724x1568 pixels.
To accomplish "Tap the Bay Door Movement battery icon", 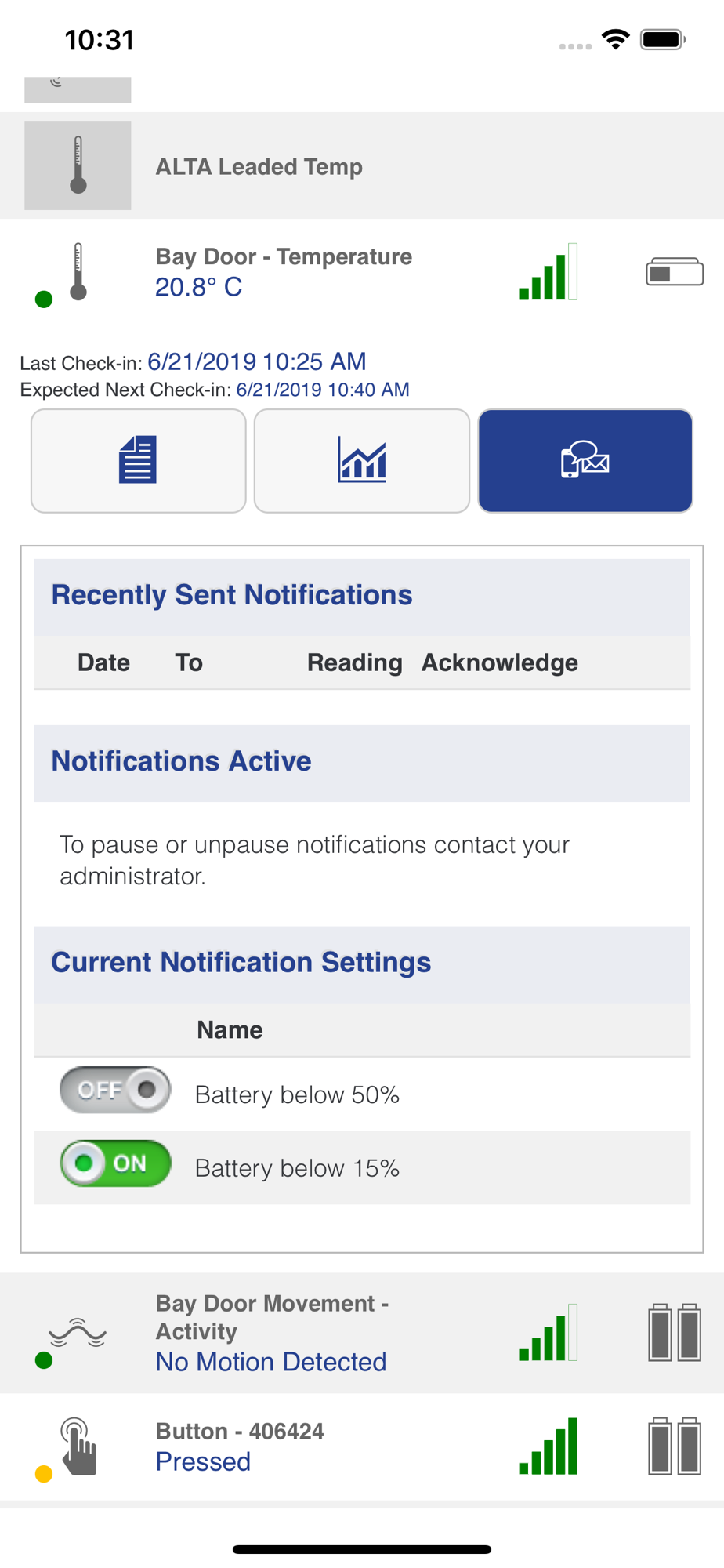I will 675,1332.
